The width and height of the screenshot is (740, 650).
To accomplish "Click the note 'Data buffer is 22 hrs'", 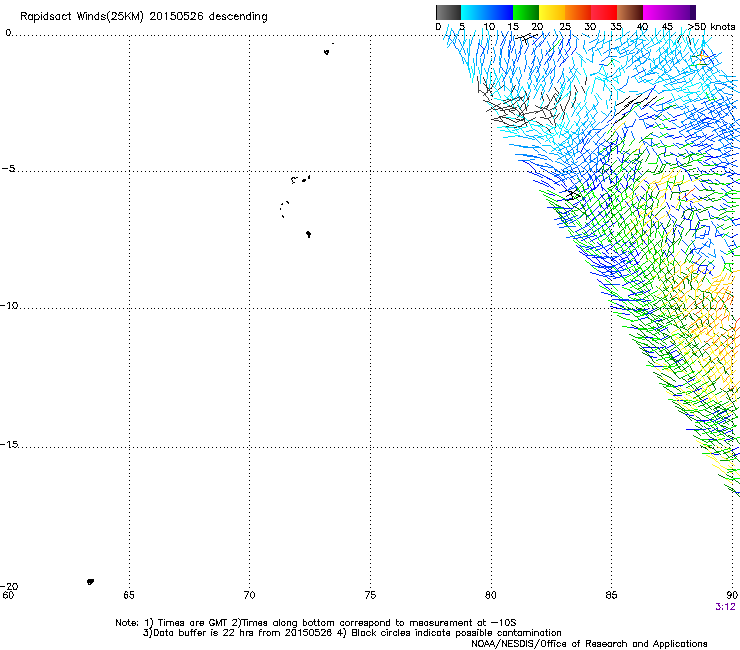I will [238, 633].
